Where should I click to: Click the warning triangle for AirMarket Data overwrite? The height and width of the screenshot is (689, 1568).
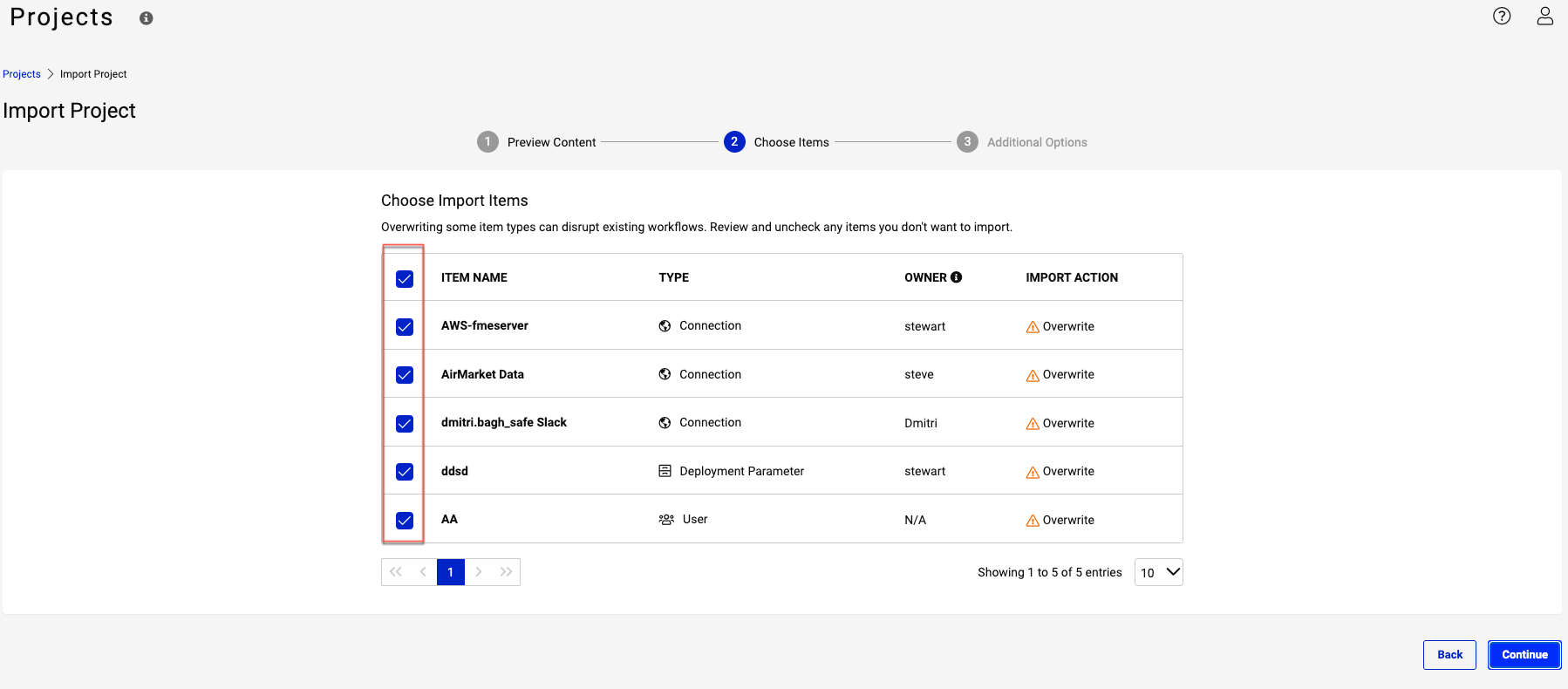pyautogui.click(x=1033, y=375)
